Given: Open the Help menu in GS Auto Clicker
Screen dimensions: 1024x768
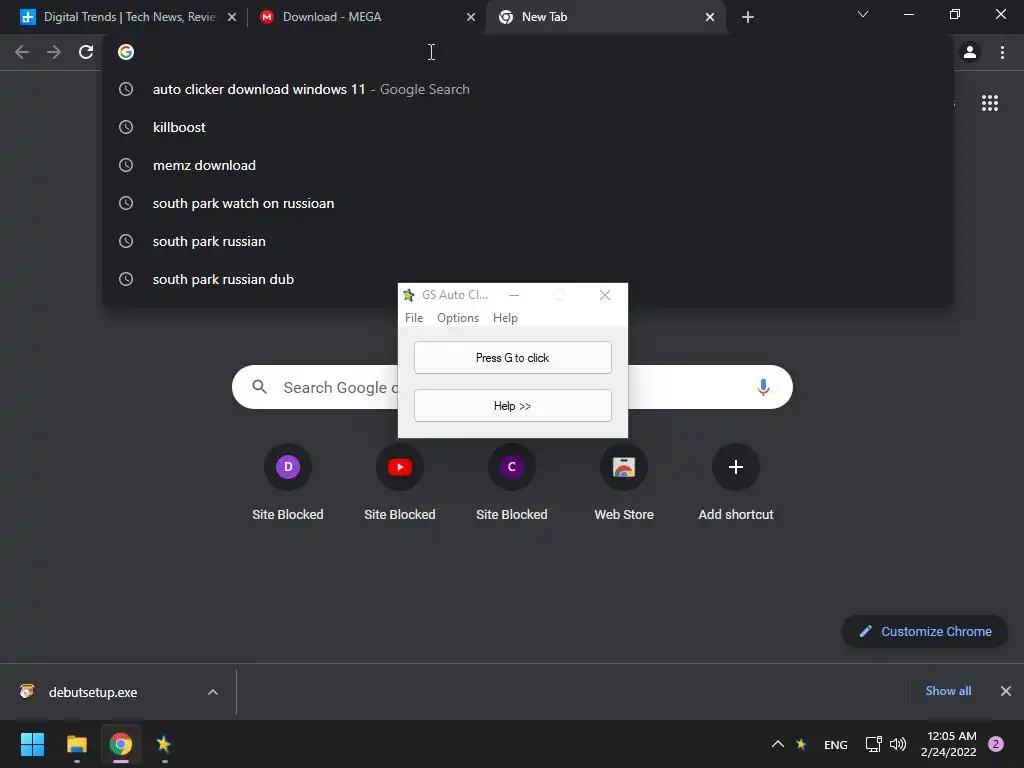Looking at the screenshot, I should [505, 318].
